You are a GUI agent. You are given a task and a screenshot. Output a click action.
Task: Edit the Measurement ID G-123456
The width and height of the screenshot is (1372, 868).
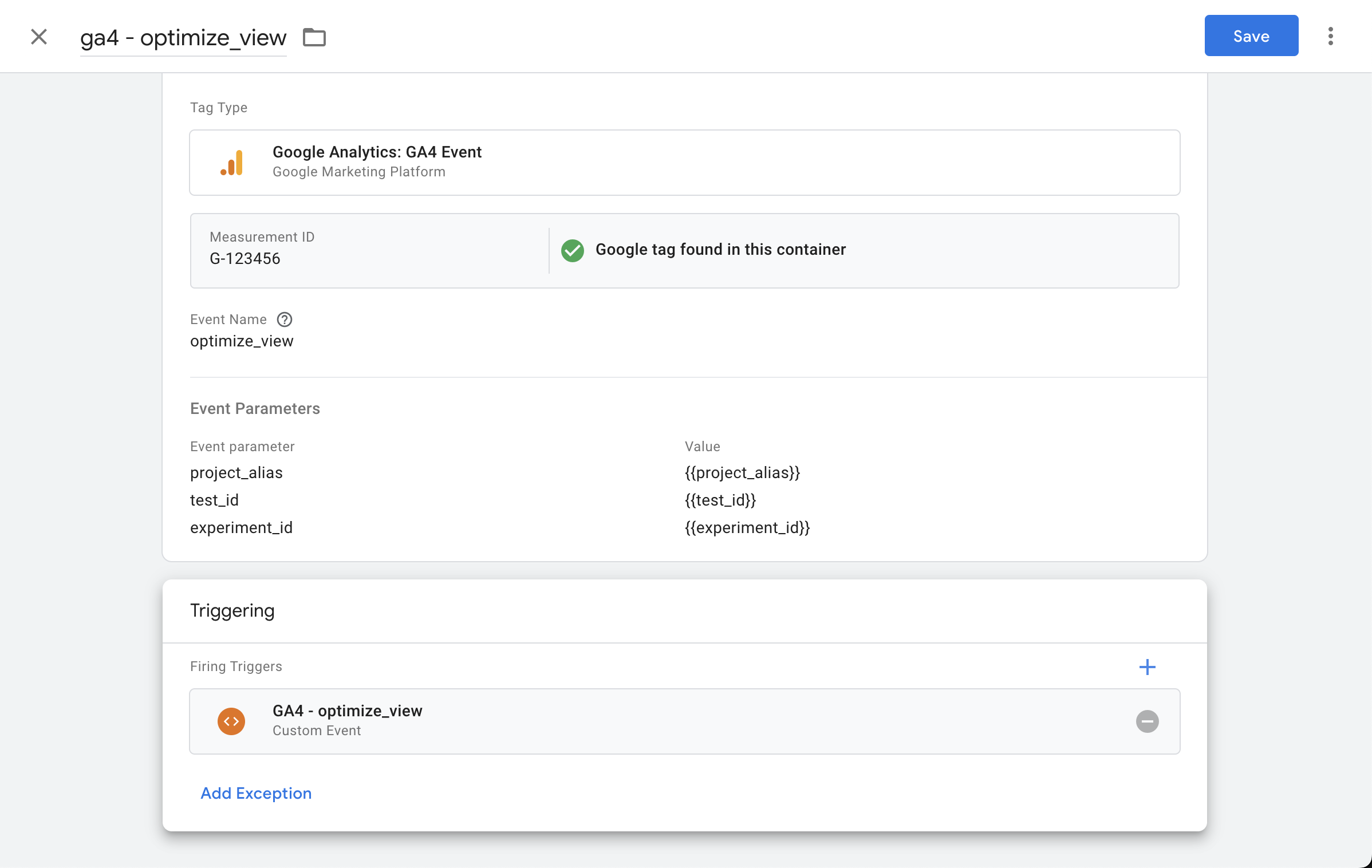tap(245, 258)
